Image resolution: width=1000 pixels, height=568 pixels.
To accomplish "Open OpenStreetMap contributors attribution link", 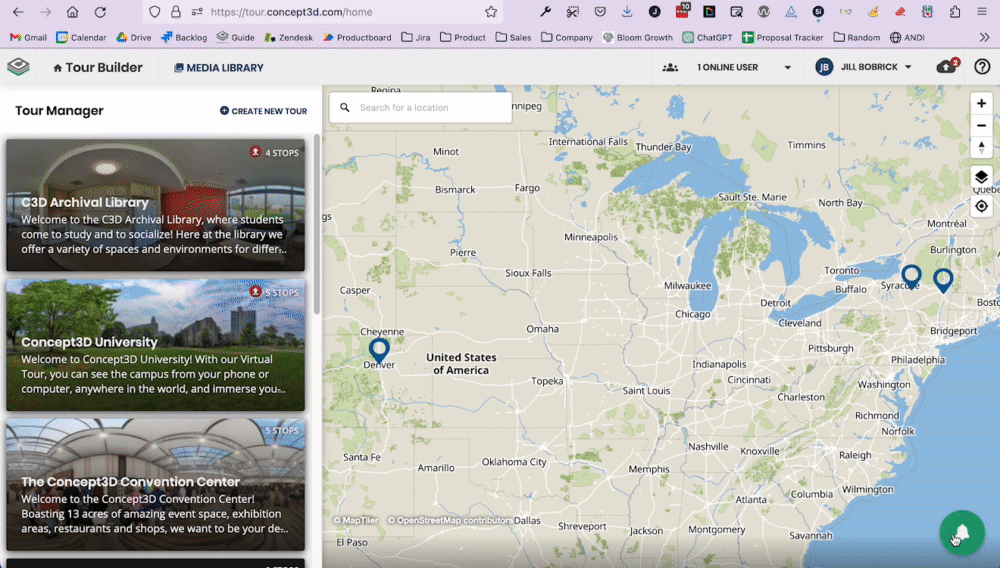I will (450, 520).
